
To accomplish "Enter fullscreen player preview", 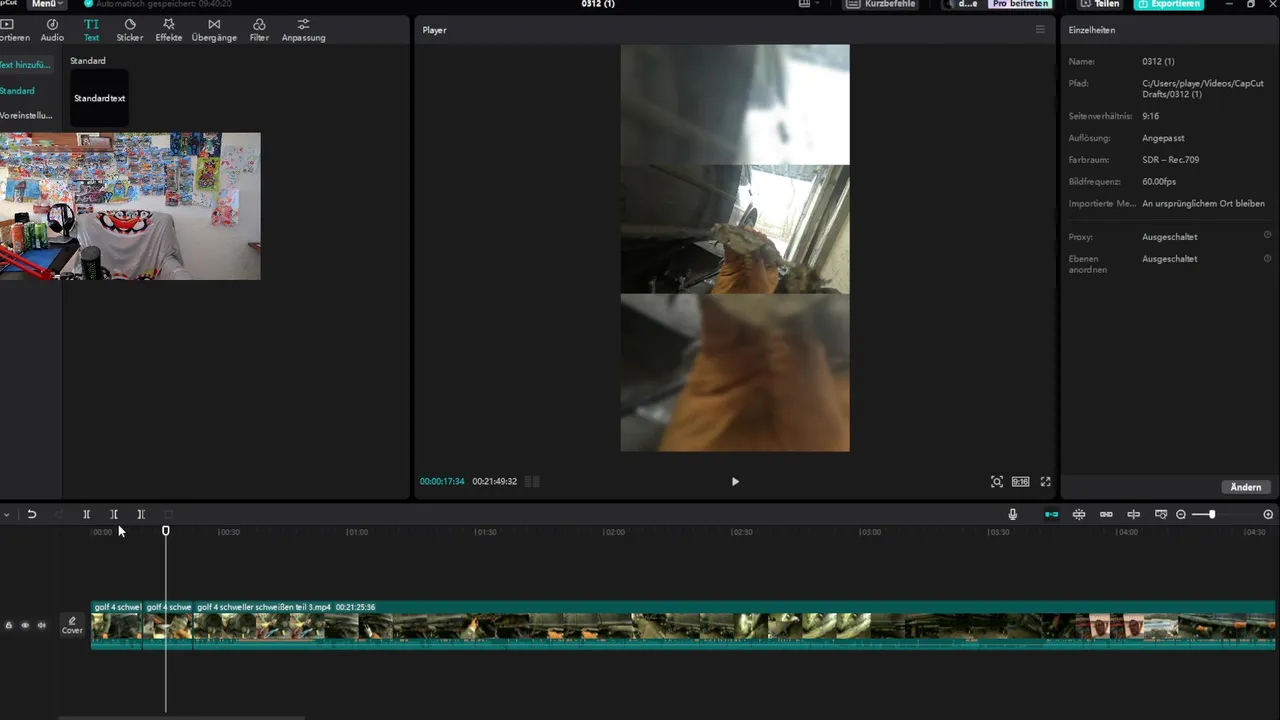I will pyautogui.click(x=1046, y=482).
